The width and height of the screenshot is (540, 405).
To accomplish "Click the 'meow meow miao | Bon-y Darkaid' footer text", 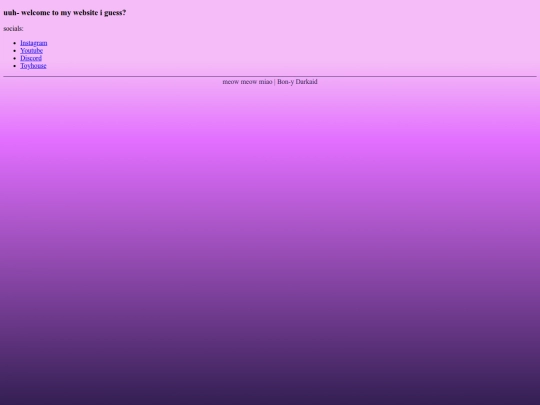I will click(x=270, y=82).
